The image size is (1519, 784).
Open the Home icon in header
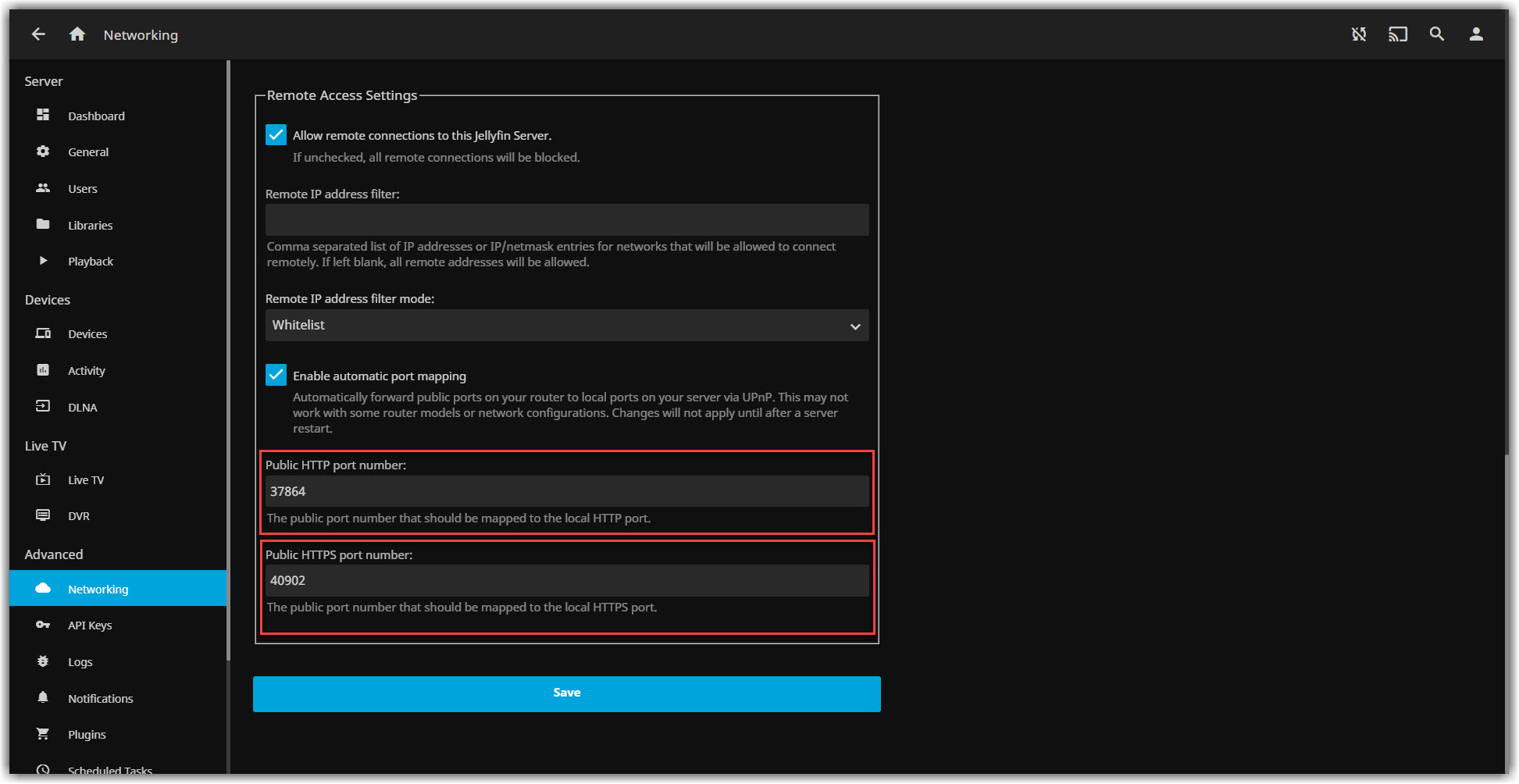pyautogui.click(x=77, y=34)
